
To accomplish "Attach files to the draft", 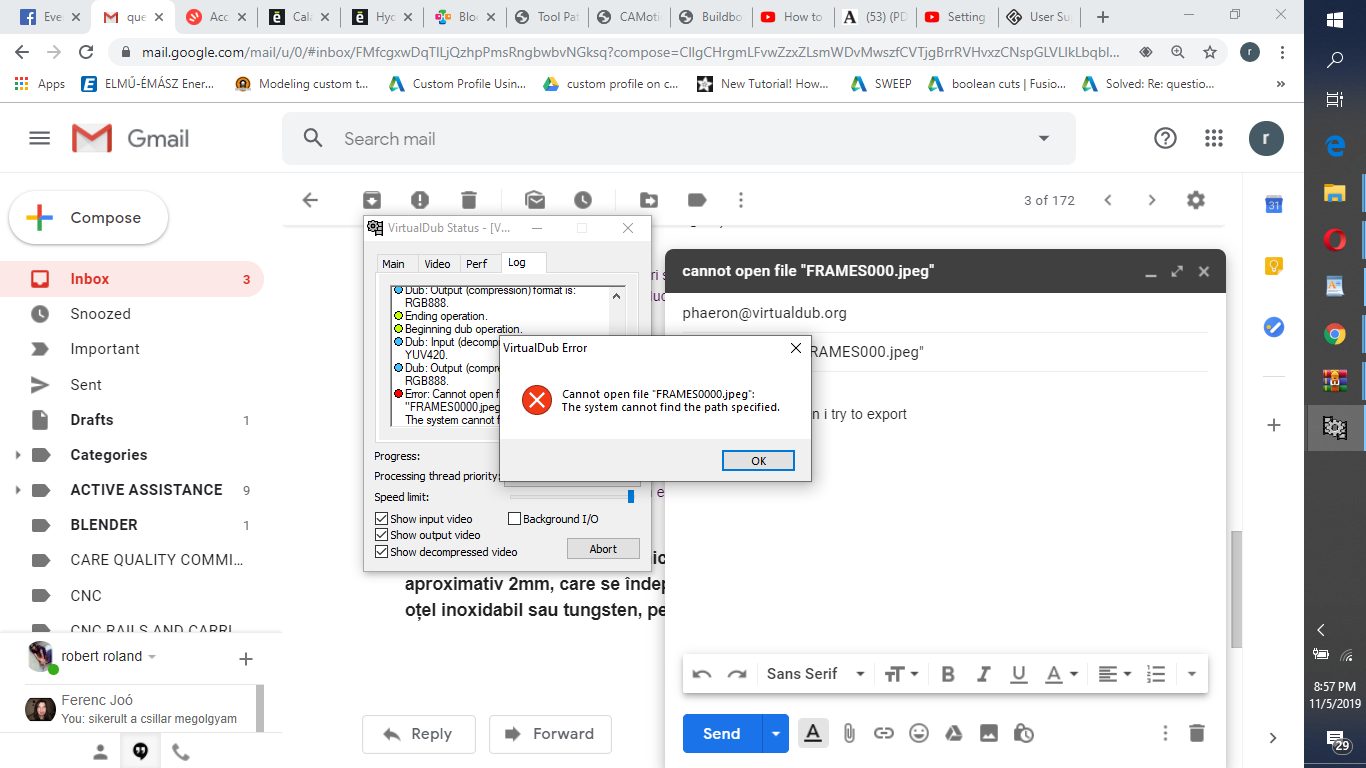I will [849, 733].
